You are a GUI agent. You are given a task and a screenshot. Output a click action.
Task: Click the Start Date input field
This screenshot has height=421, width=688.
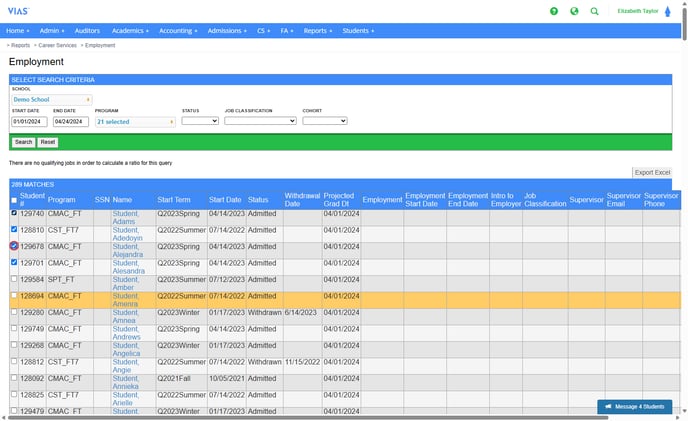(29, 122)
